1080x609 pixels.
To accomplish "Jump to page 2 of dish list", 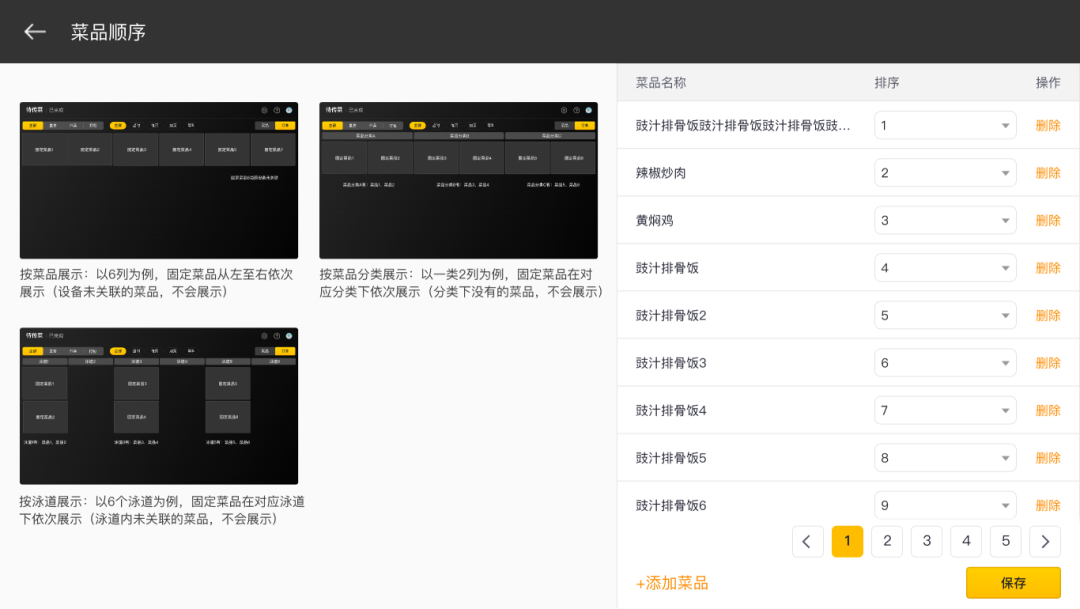I will (887, 541).
